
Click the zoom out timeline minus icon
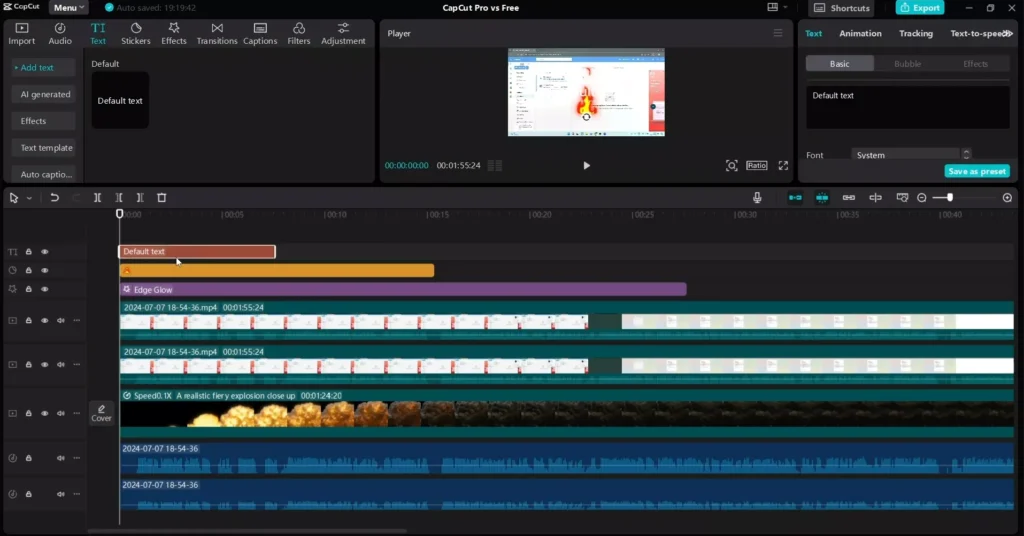(921, 198)
